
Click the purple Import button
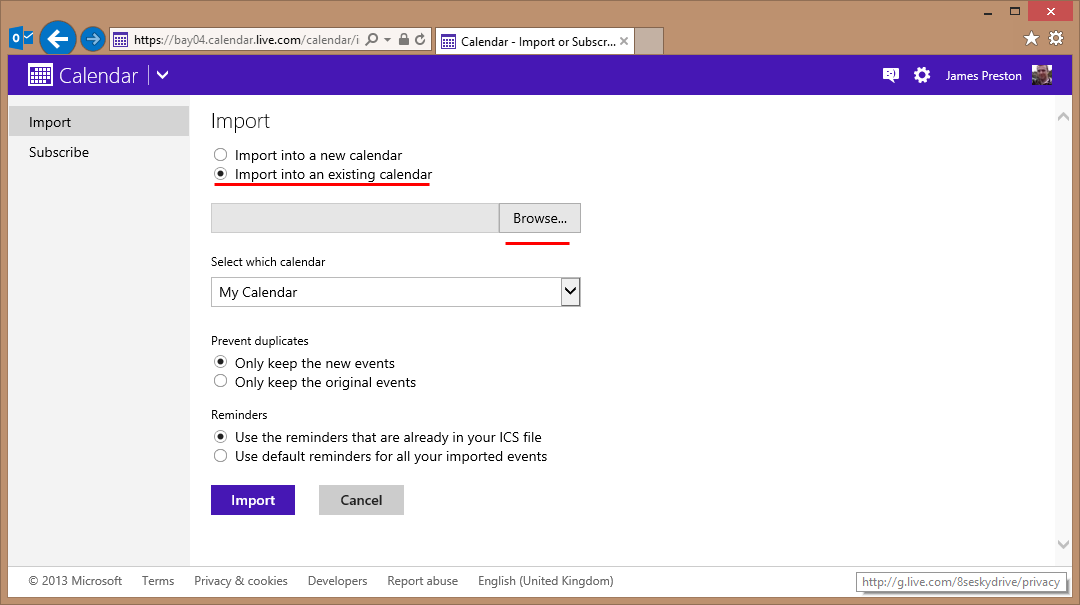(253, 500)
